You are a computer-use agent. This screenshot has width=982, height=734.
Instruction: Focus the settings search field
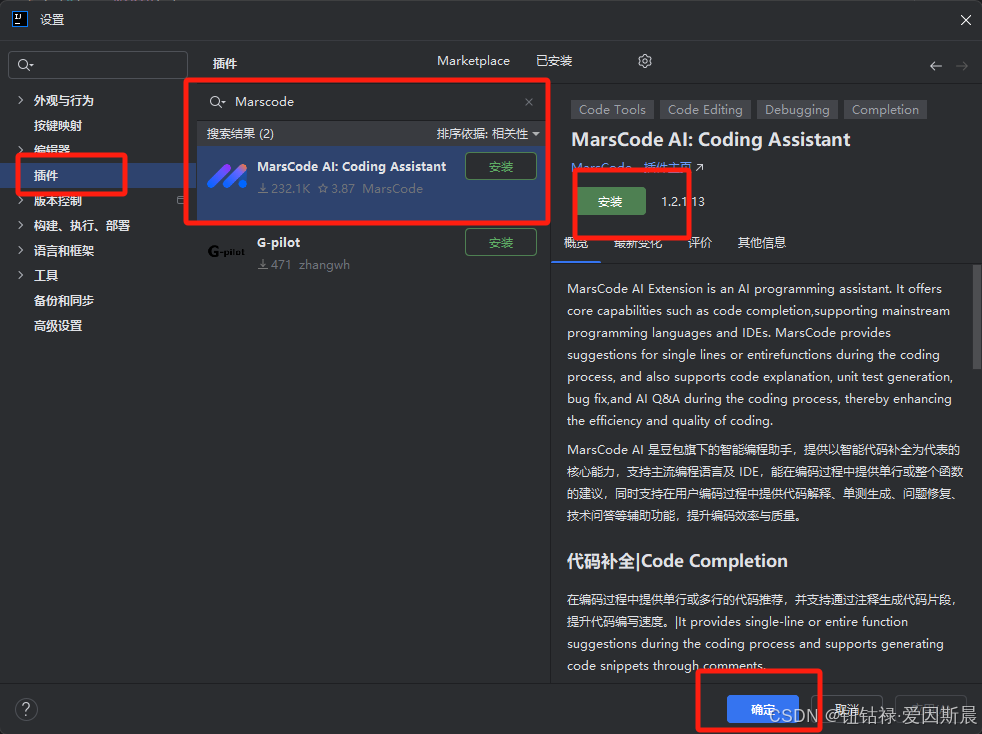tap(98, 65)
